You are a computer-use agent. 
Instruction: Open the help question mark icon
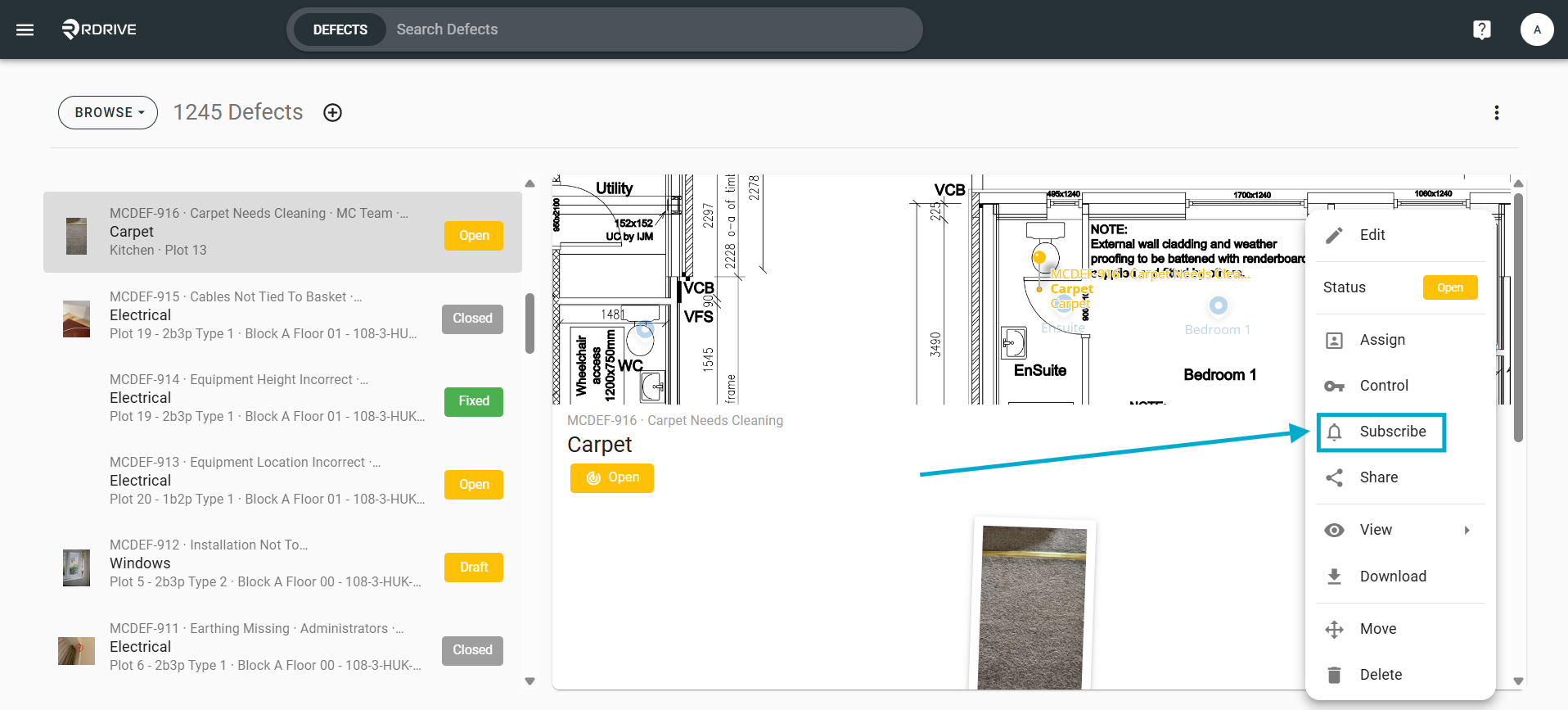click(1481, 29)
